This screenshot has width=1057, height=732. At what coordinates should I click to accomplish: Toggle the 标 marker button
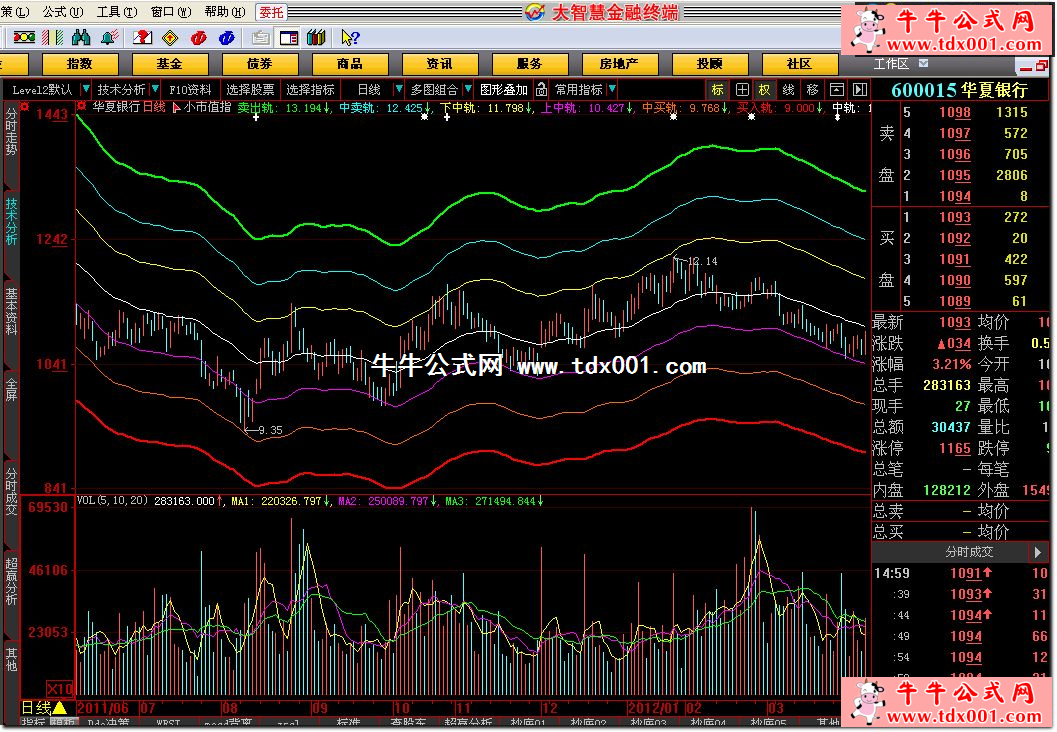click(x=717, y=90)
